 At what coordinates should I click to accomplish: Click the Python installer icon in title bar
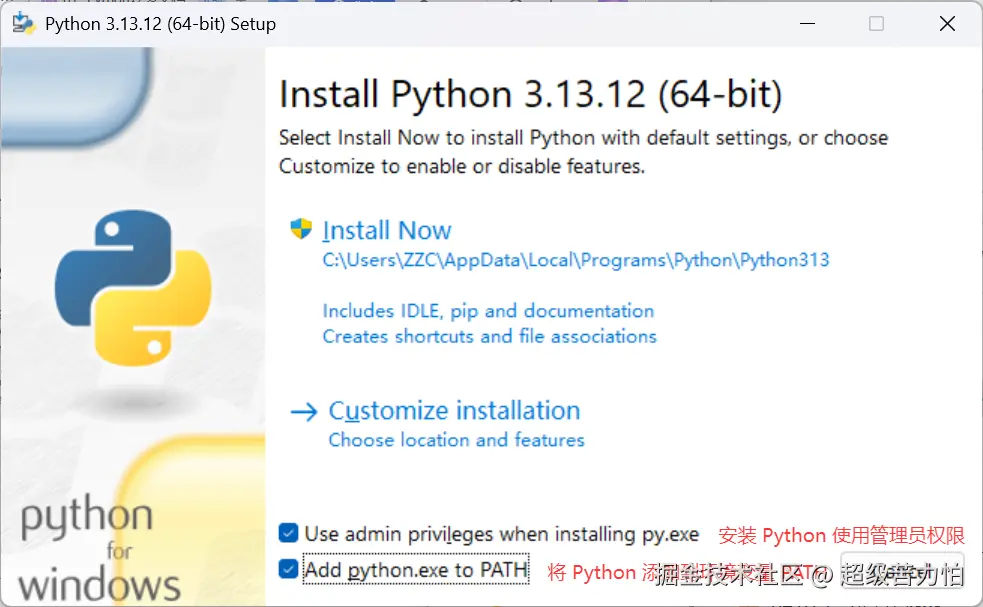[24, 24]
